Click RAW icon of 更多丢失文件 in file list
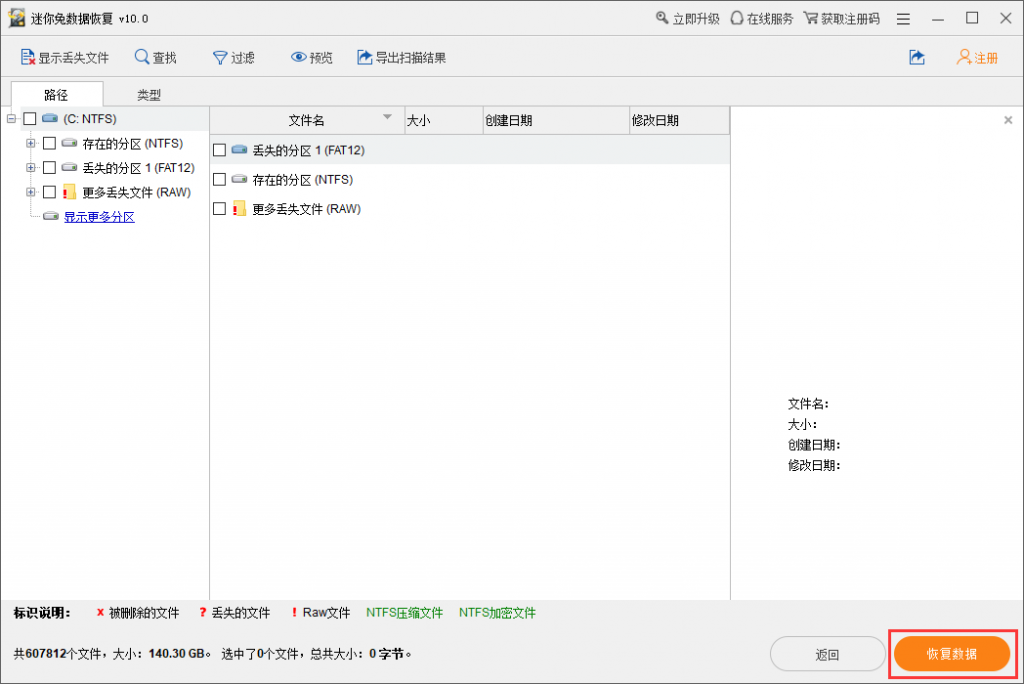1024x684 pixels. point(239,208)
